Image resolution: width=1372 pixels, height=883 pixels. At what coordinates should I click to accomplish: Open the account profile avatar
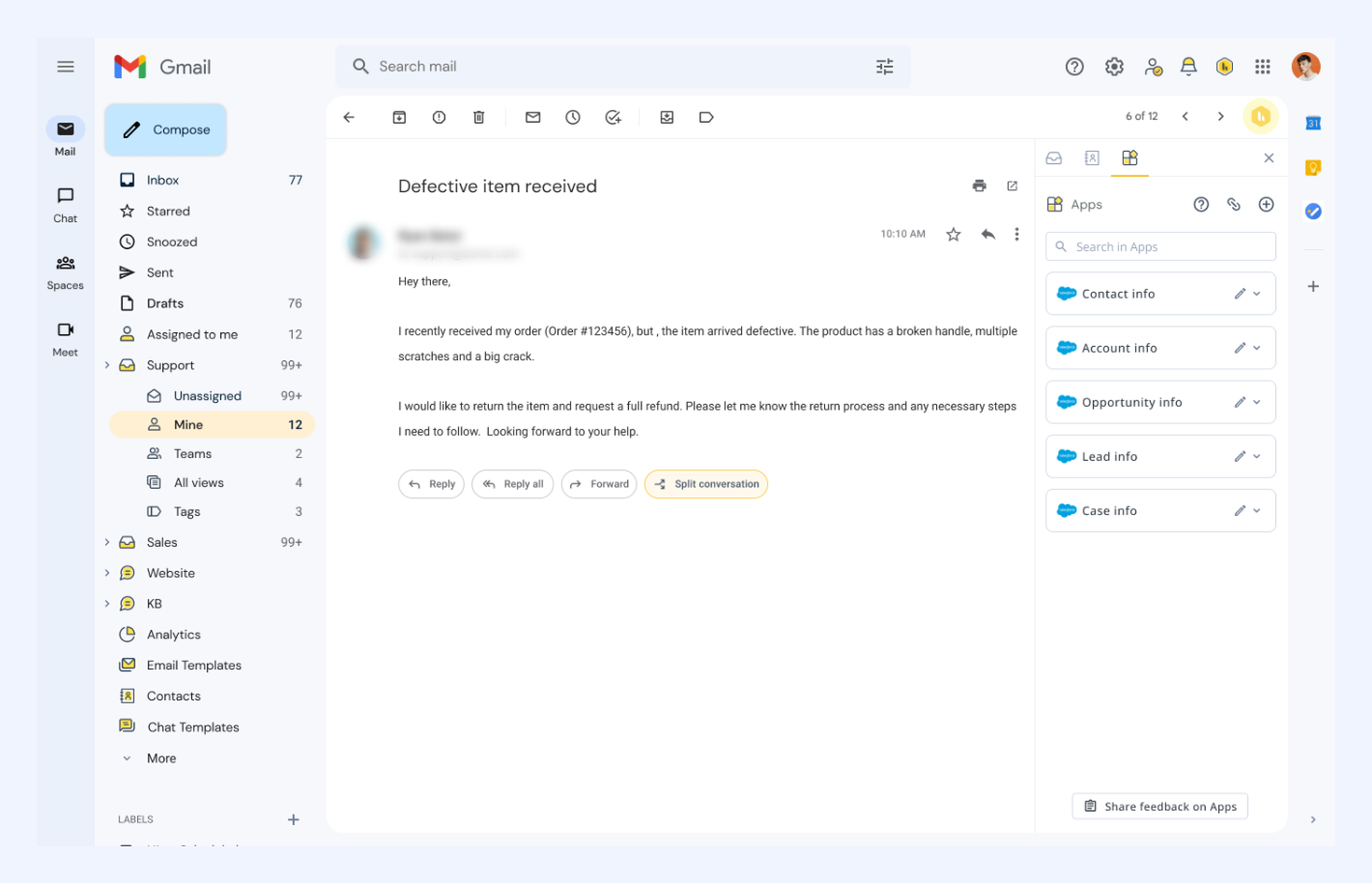pyautogui.click(x=1305, y=67)
